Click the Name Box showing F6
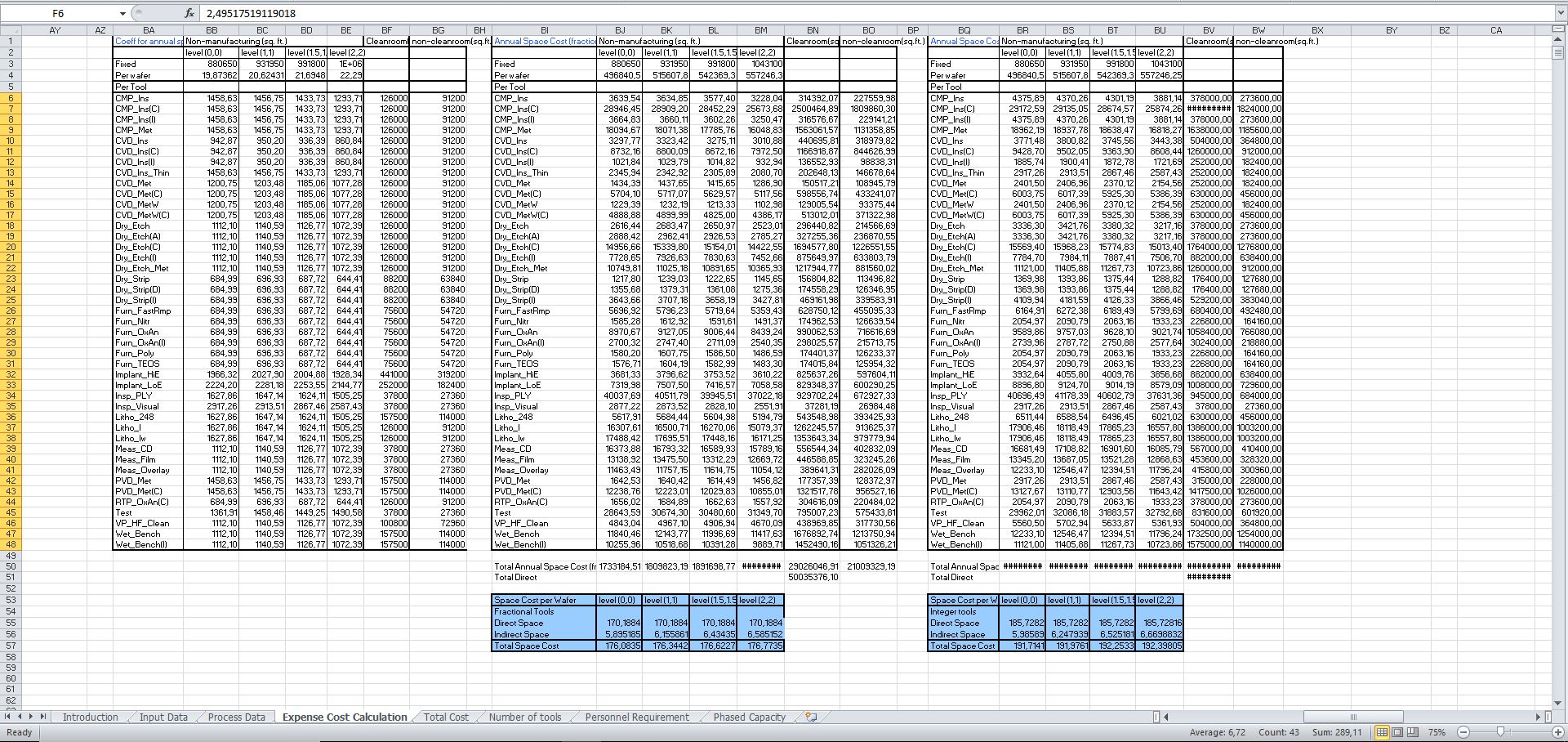Viewport: 1568px width, 742px height. 59,13
